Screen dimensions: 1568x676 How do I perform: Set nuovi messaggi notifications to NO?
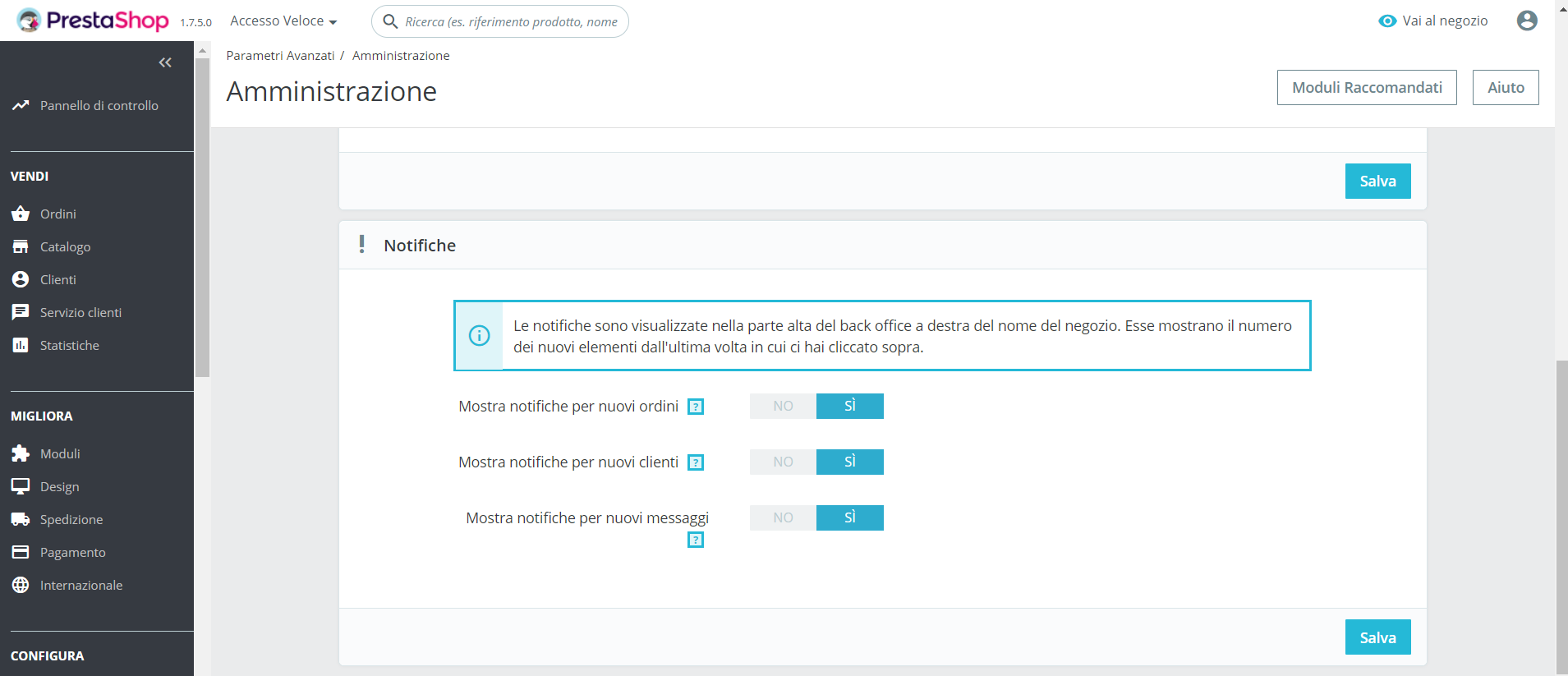(783, 517)
